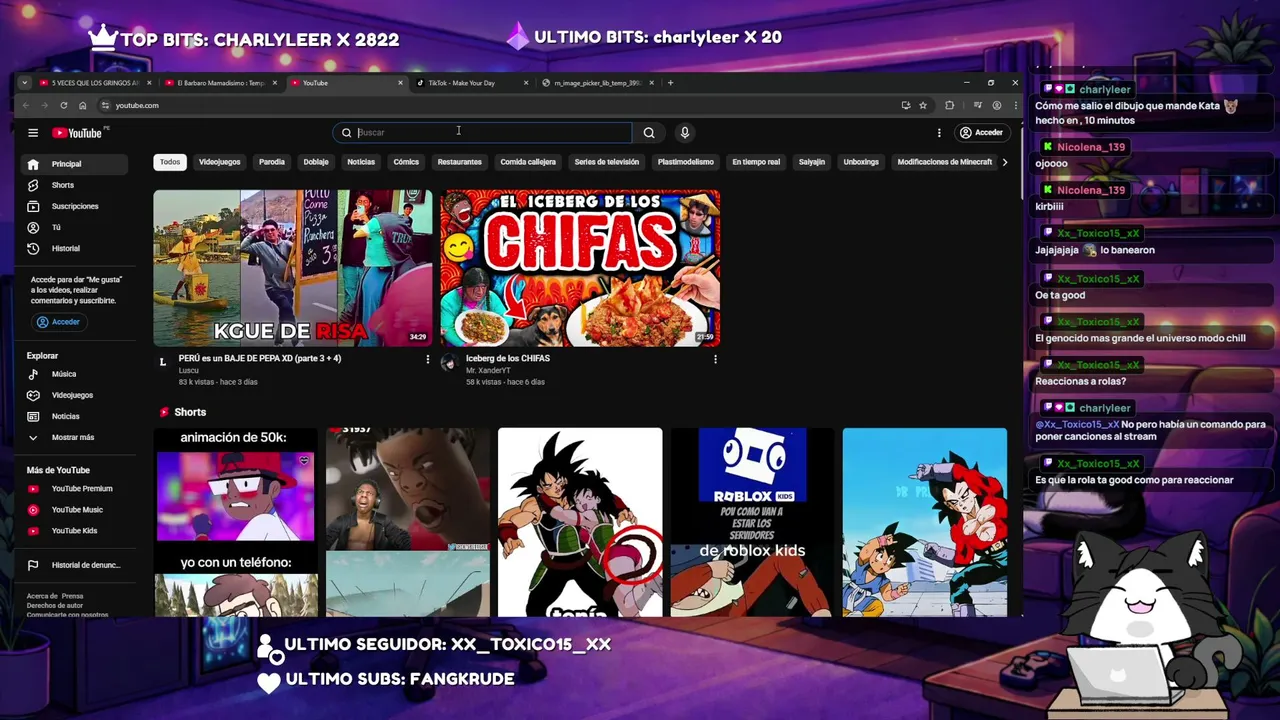The height and width of the screenshot is (720, 1280).
Task: Click the Buscar search input field
Action: 484,132
